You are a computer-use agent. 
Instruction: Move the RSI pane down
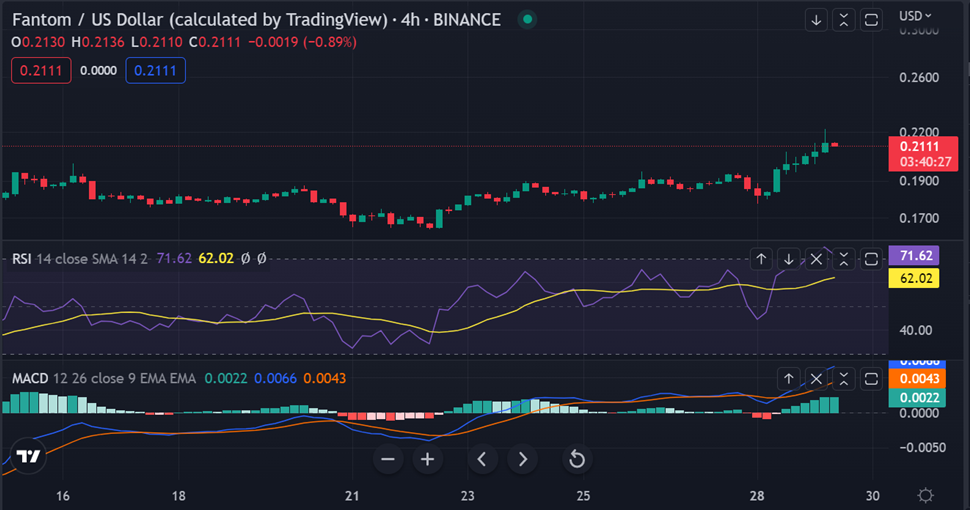pyautogui.click(x=789, y=259)
